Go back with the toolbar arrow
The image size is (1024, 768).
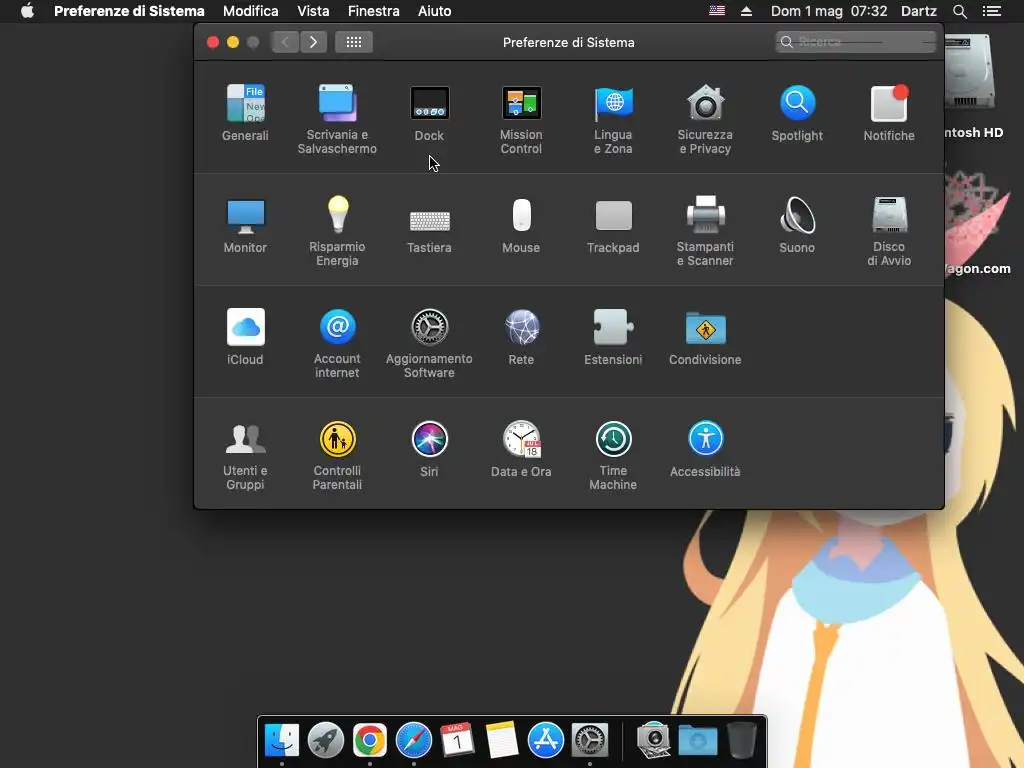point(285,42)
